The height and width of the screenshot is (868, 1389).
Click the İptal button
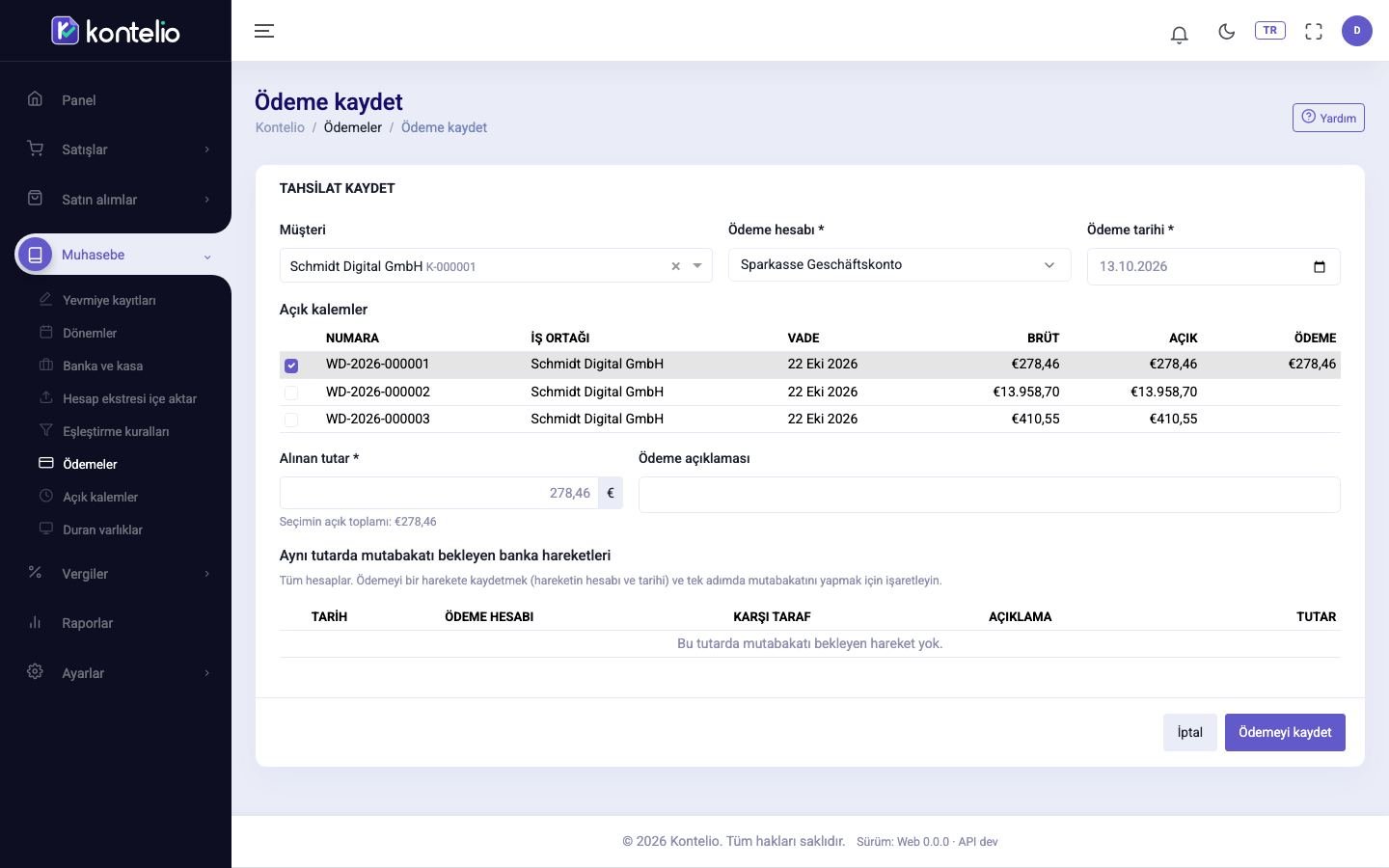1189,732
